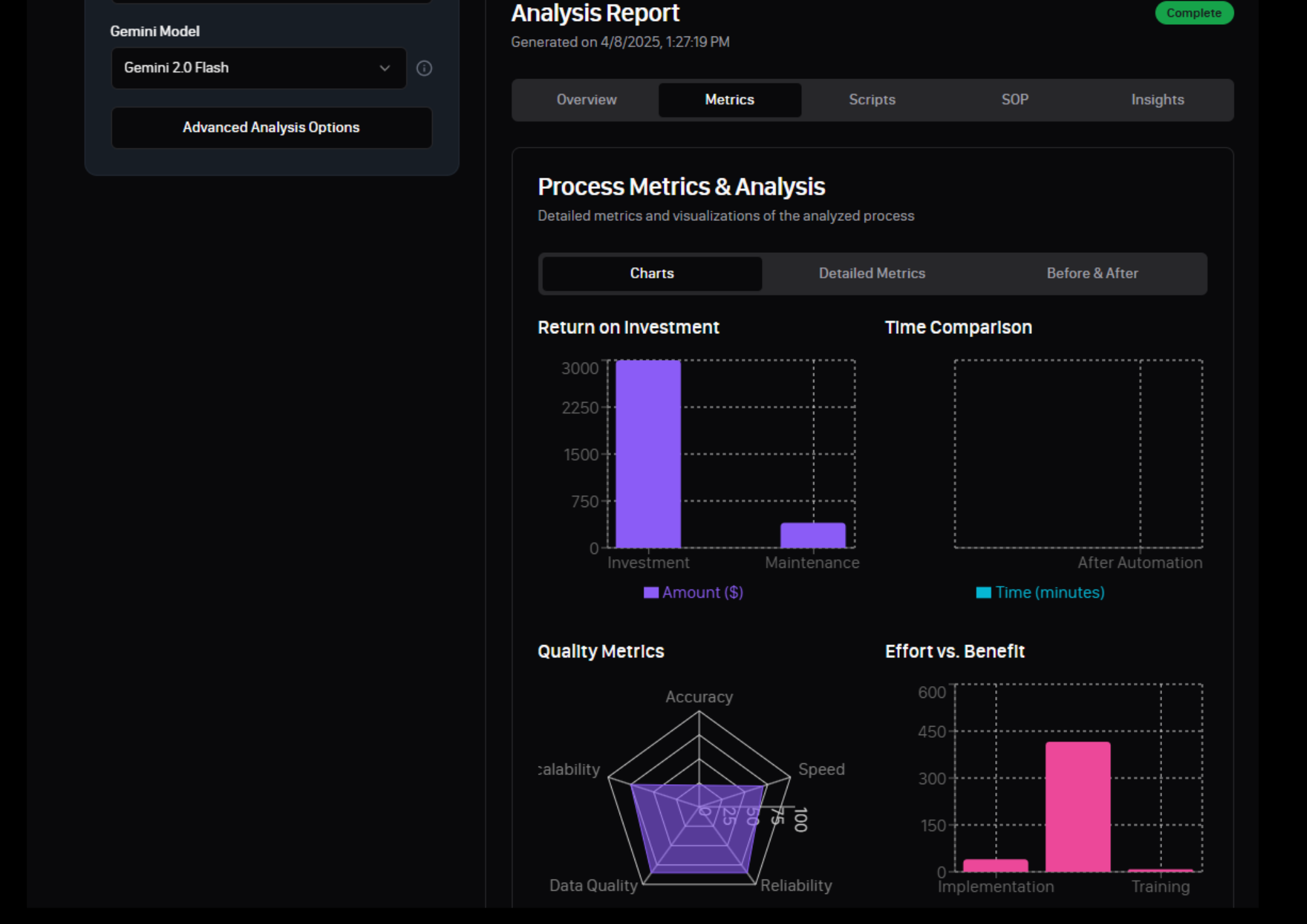Switch to Detailed Metrics sub-tab

872,274
